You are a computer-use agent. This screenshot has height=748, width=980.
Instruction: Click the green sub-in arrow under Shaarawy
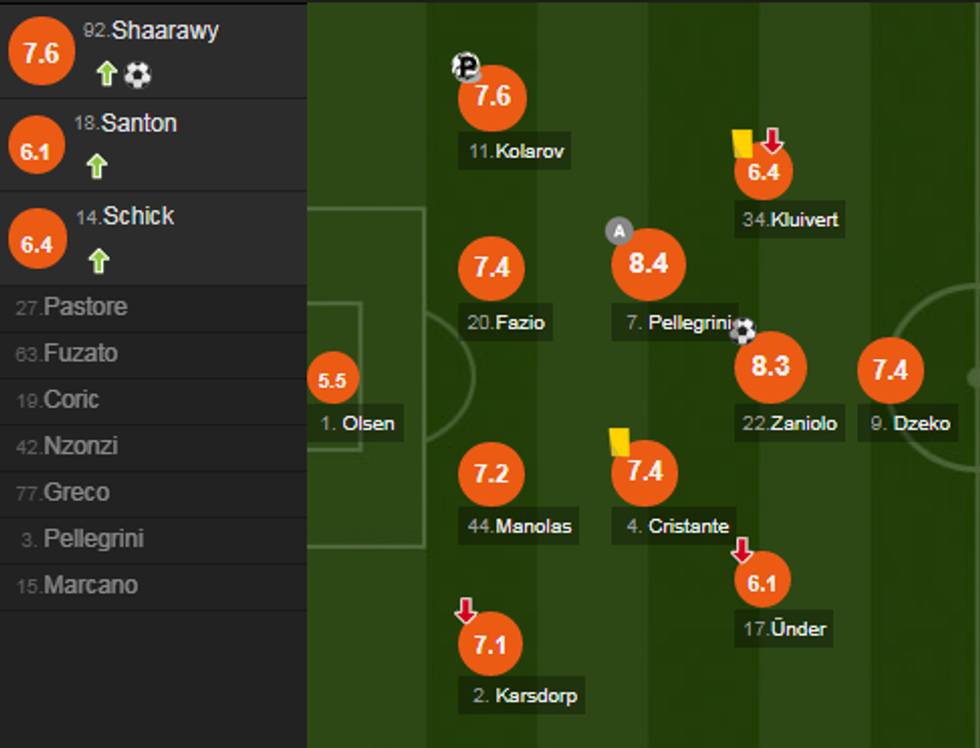tap(107, 74)
